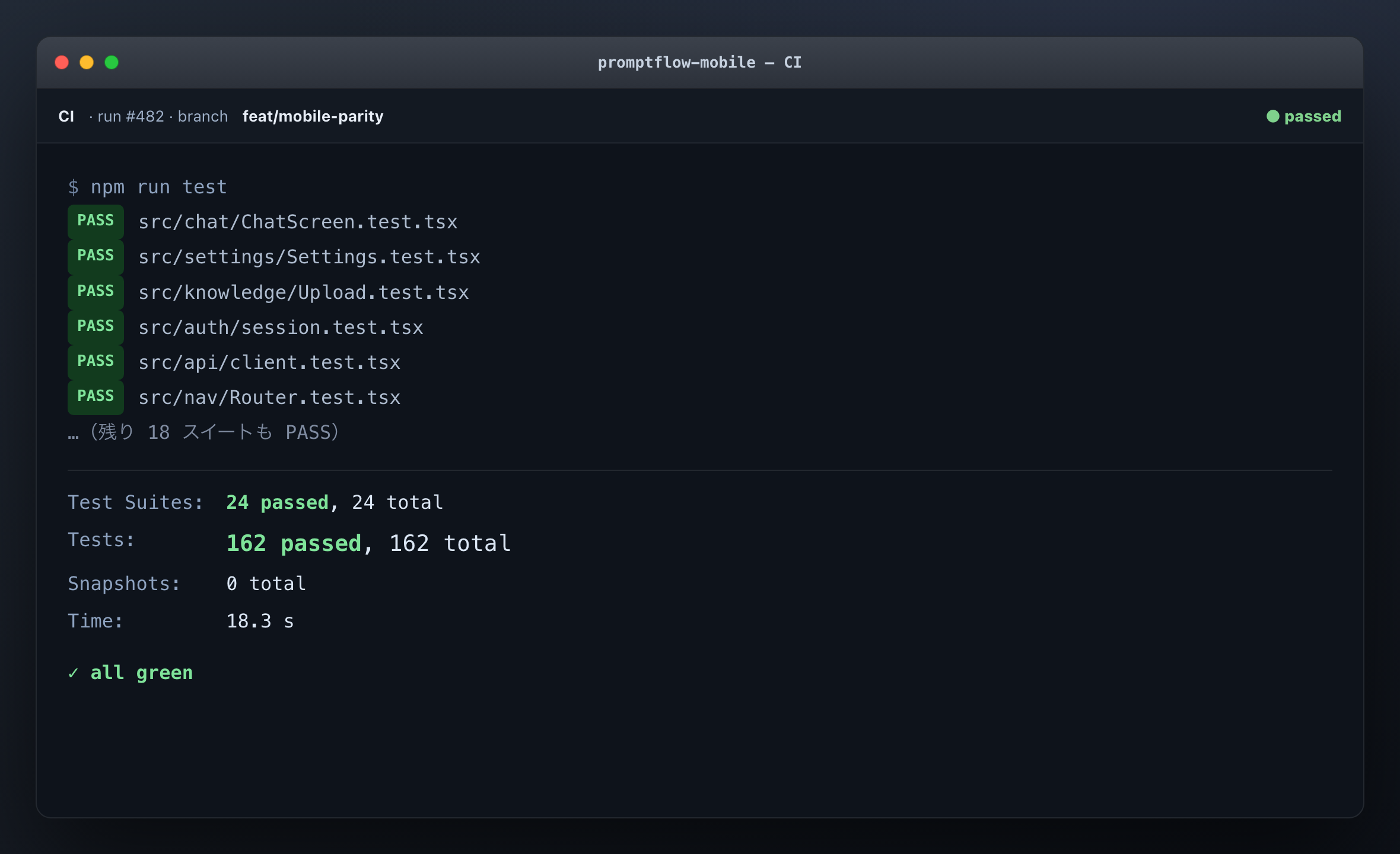The width and height of the screenshot is (1400, 854).
Task: Click the checkmark before all green
Action: [x=73, y=673]
